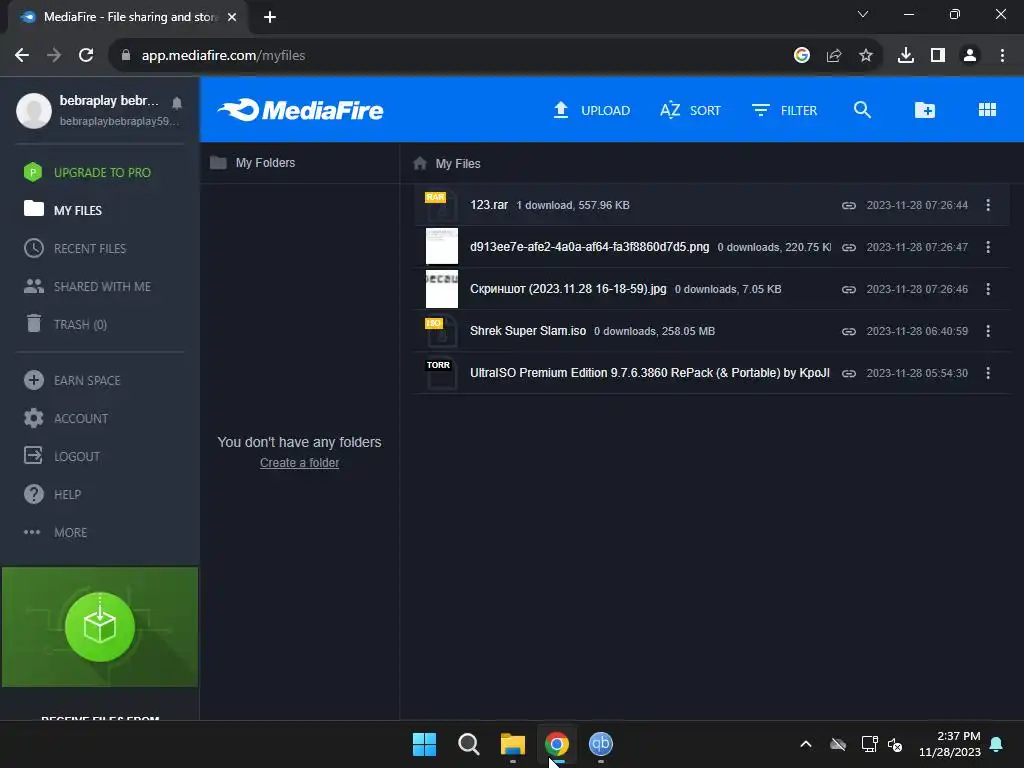Click the green box promo banner
The image size is (1024, 768).
click(100, 626)
